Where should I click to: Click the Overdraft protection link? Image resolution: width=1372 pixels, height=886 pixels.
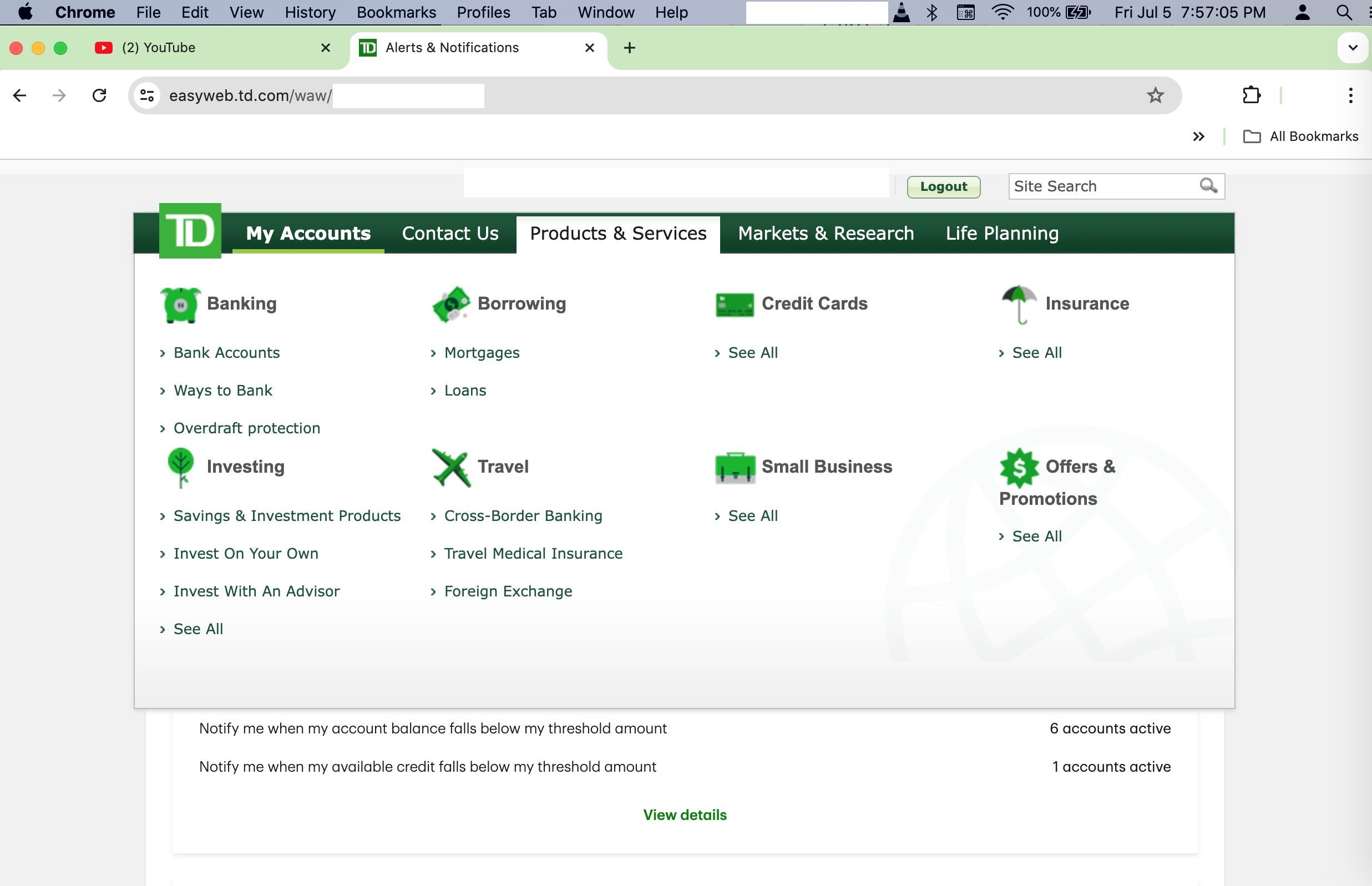(246, 428)
